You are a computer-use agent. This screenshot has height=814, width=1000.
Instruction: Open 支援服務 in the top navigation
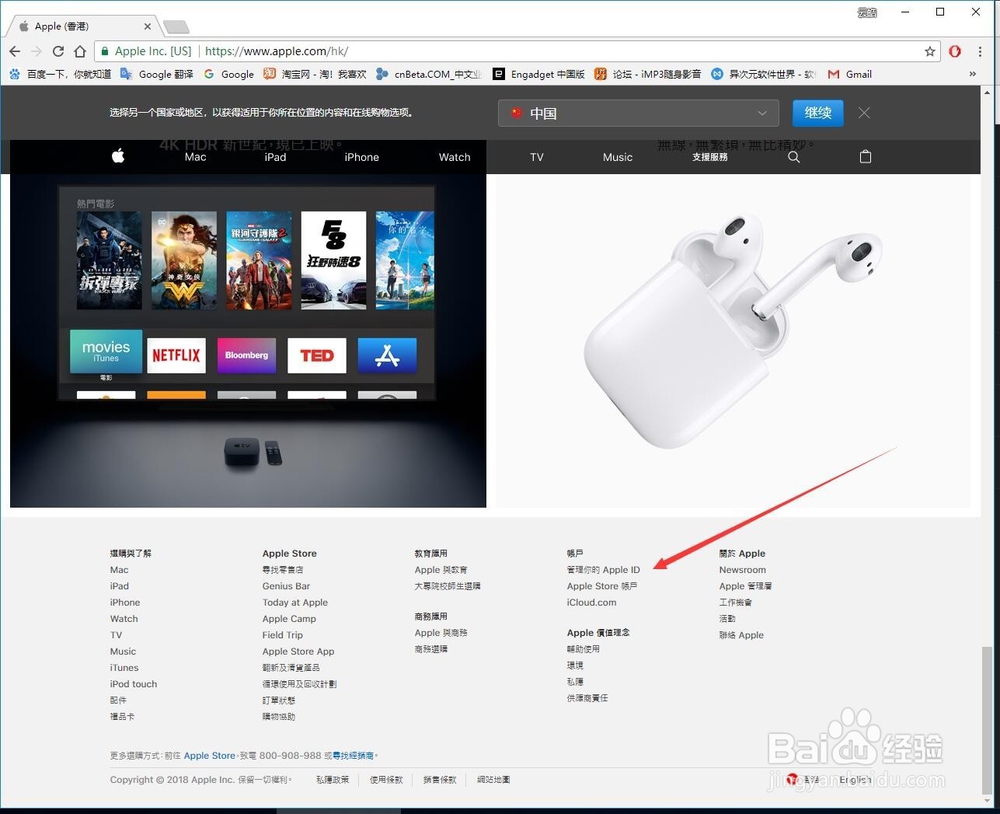710,157
